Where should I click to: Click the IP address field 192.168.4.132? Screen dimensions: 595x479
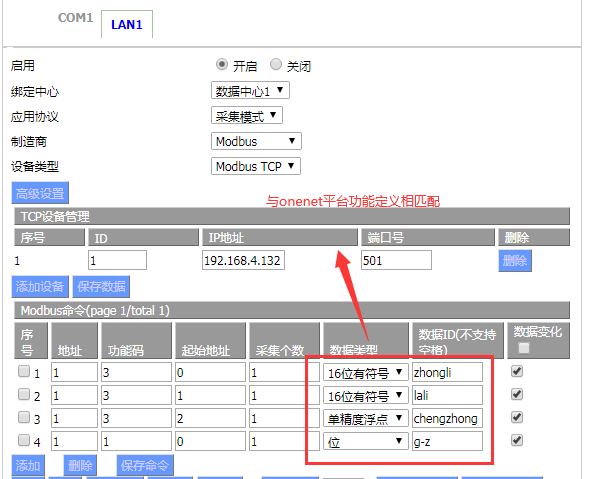click(243, 260)
